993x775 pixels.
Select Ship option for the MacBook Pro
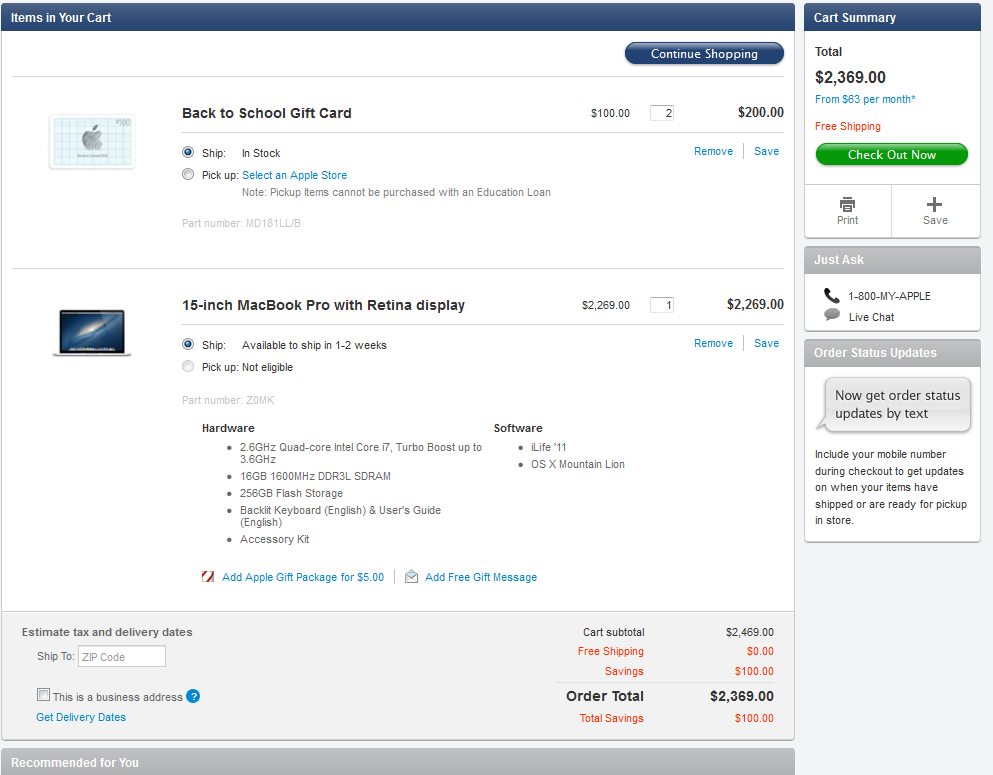coord(188,344)
